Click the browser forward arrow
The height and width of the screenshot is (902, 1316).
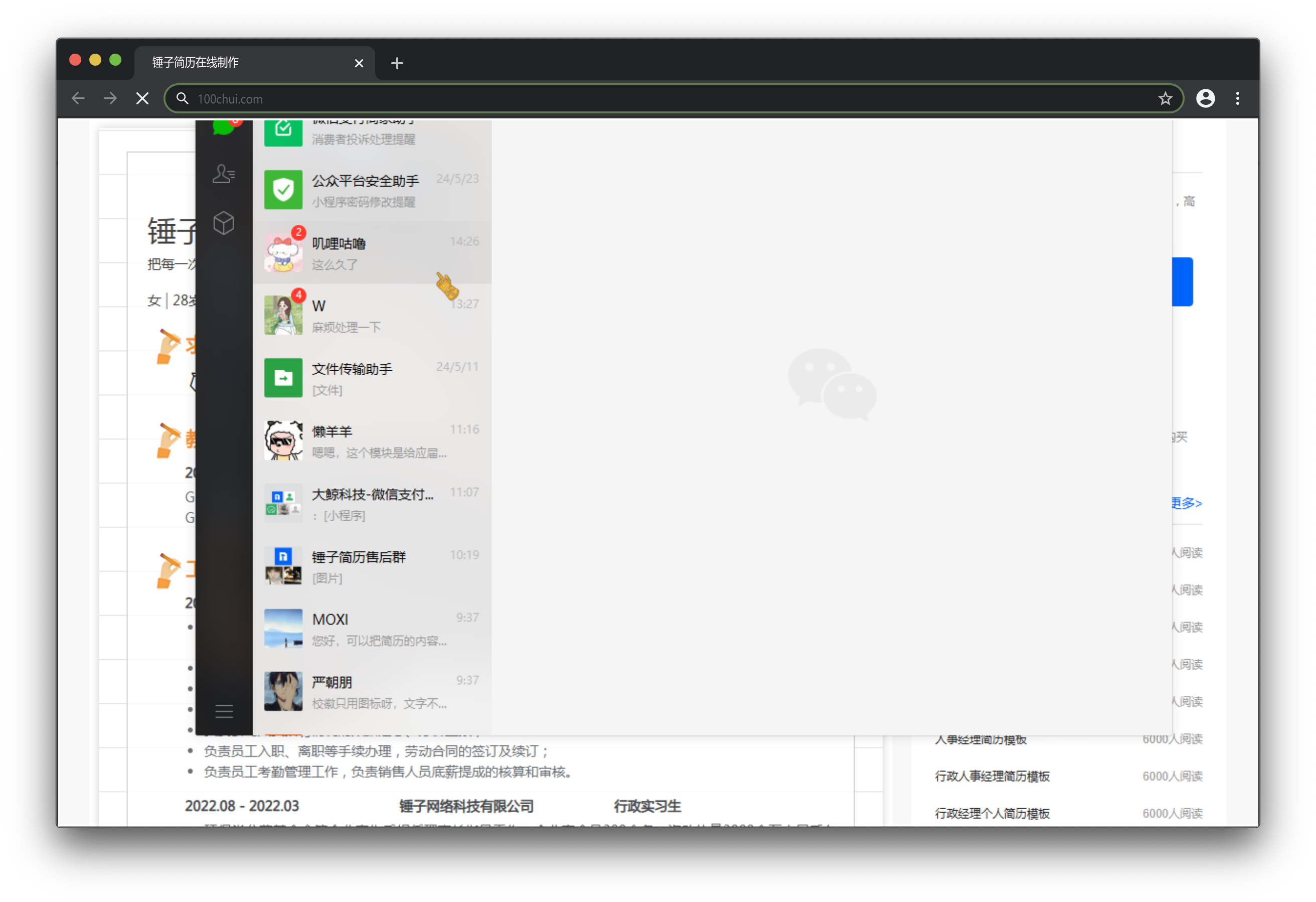110,99
